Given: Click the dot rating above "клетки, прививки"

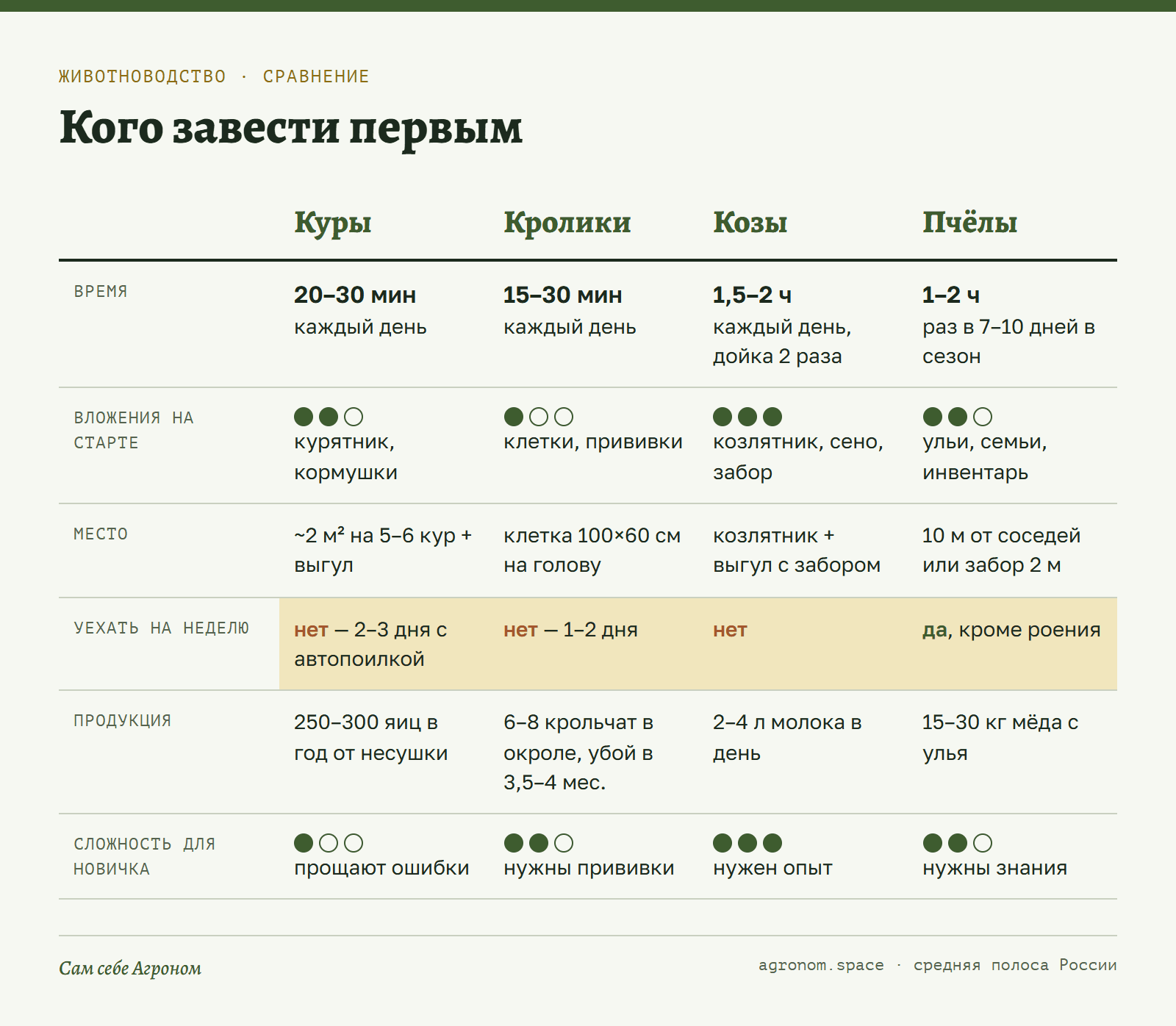Looking at the screenshot, I should [539, 417].
